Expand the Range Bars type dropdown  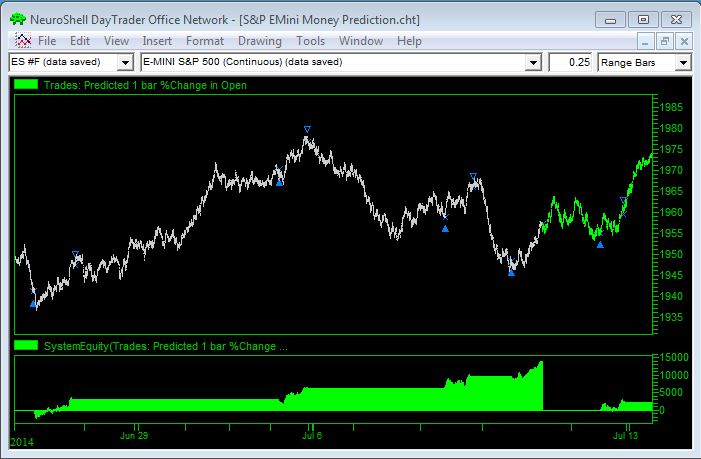tap(683, 63)
